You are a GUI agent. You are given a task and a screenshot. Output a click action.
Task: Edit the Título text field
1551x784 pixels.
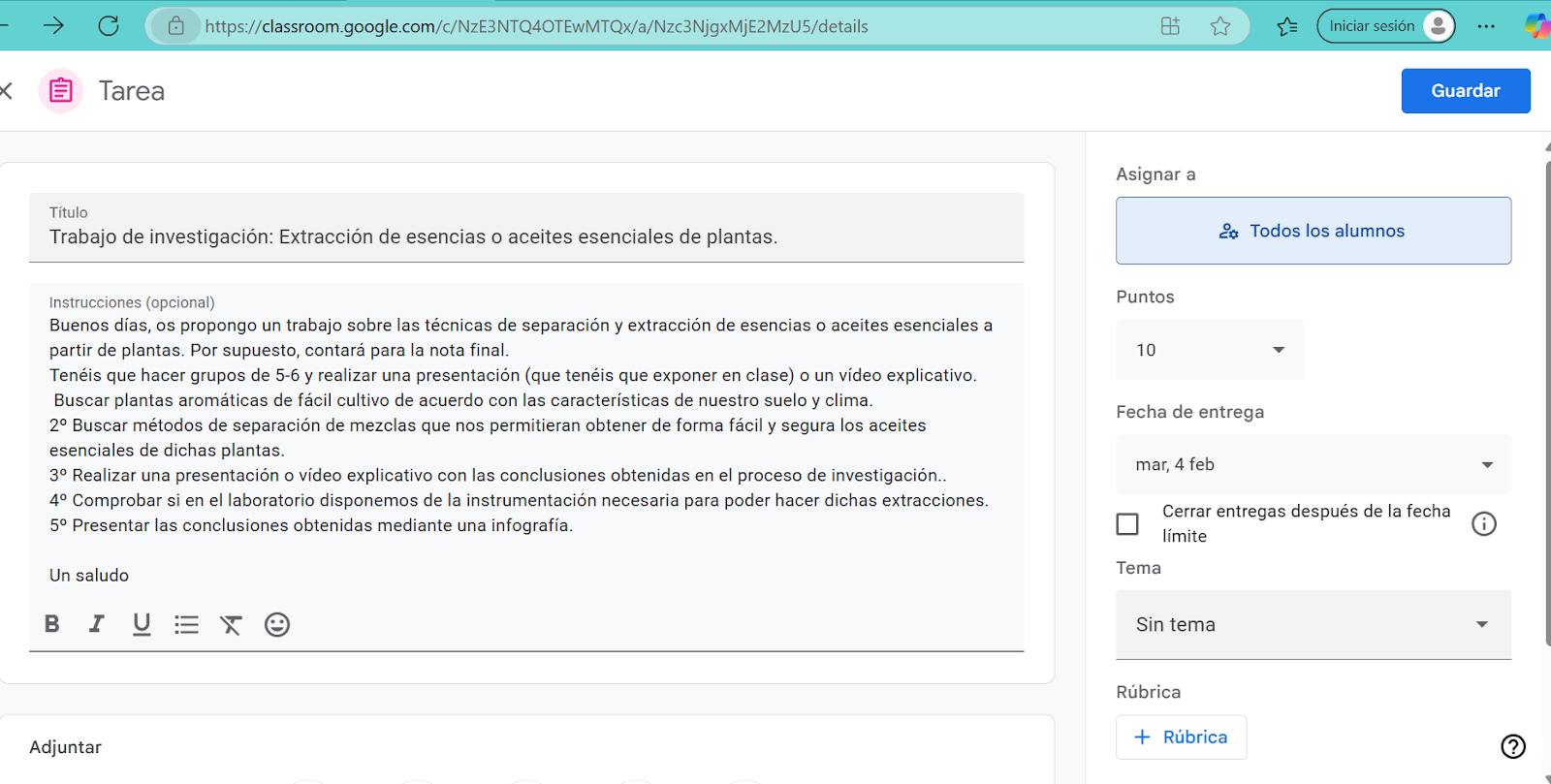tap(526, 228)
